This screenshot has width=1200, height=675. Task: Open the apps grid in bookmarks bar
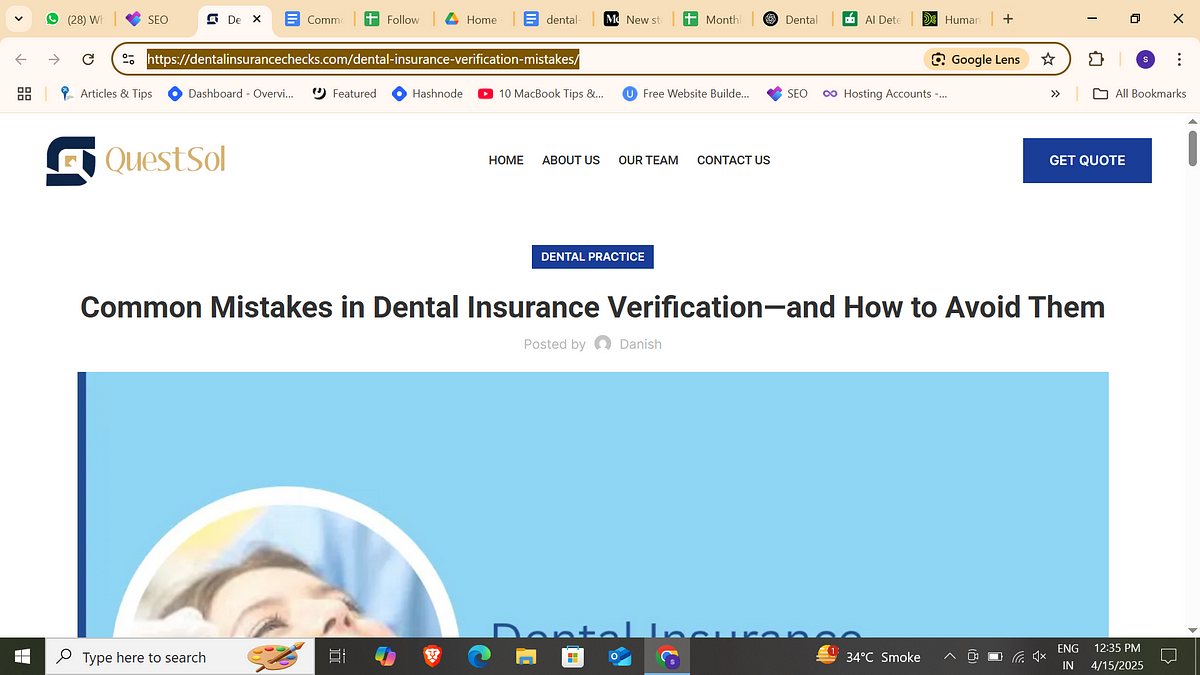25,93
